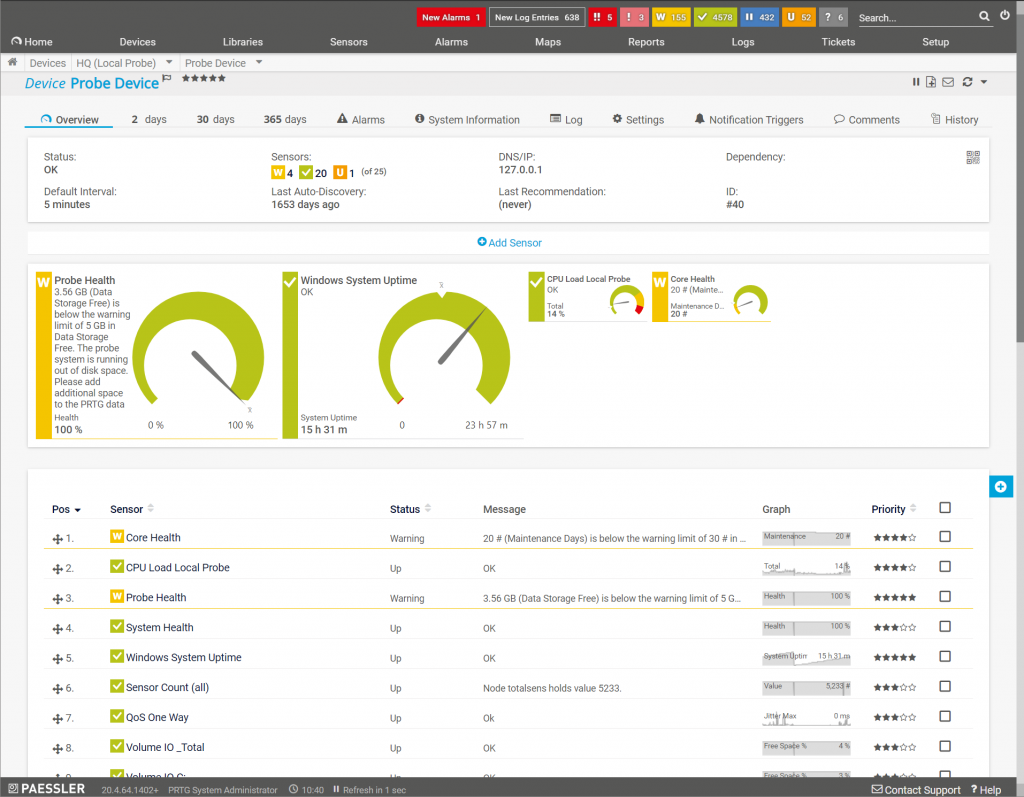Viewport: 1024px width, 797px height.
Task: Pause the device with the pause icon
Action: point(916,82)
